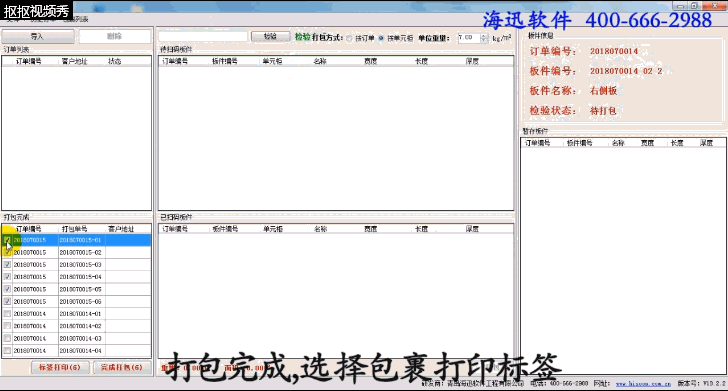Image resolution: width=728 pixels, height=391 pixels.
Task: Sort 订单列表 by 订单编号 column header
Action: click(29, 61)
